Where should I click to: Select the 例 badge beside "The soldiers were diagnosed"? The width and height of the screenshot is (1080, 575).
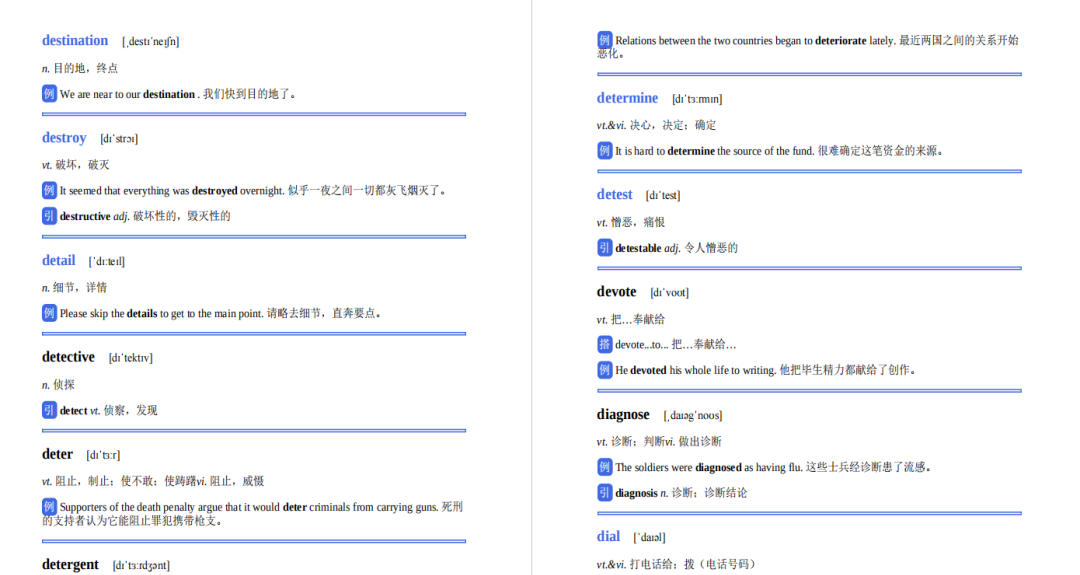pyautogui.click(x=604, y=467)
